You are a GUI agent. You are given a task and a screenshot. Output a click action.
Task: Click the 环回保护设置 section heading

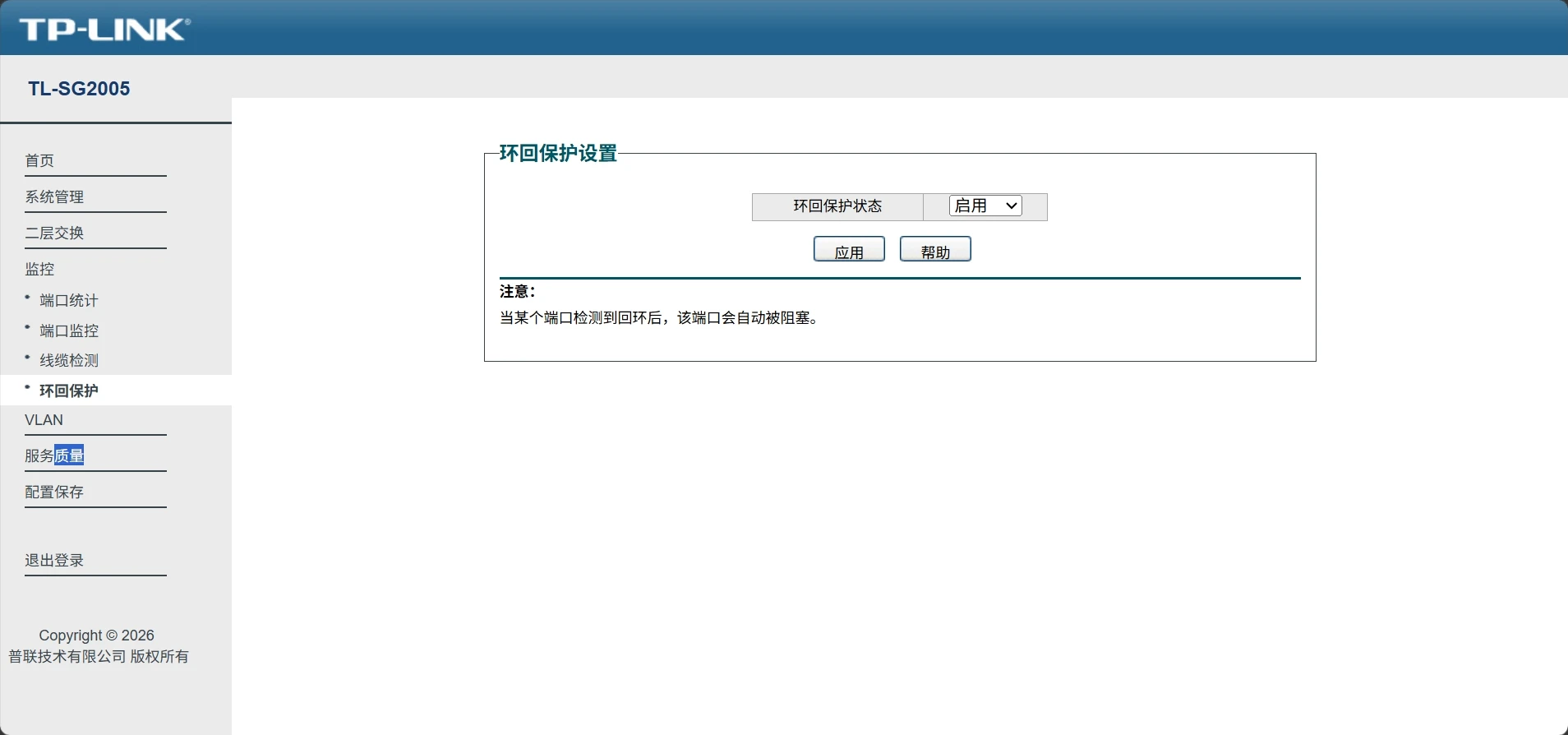point(558,154)
